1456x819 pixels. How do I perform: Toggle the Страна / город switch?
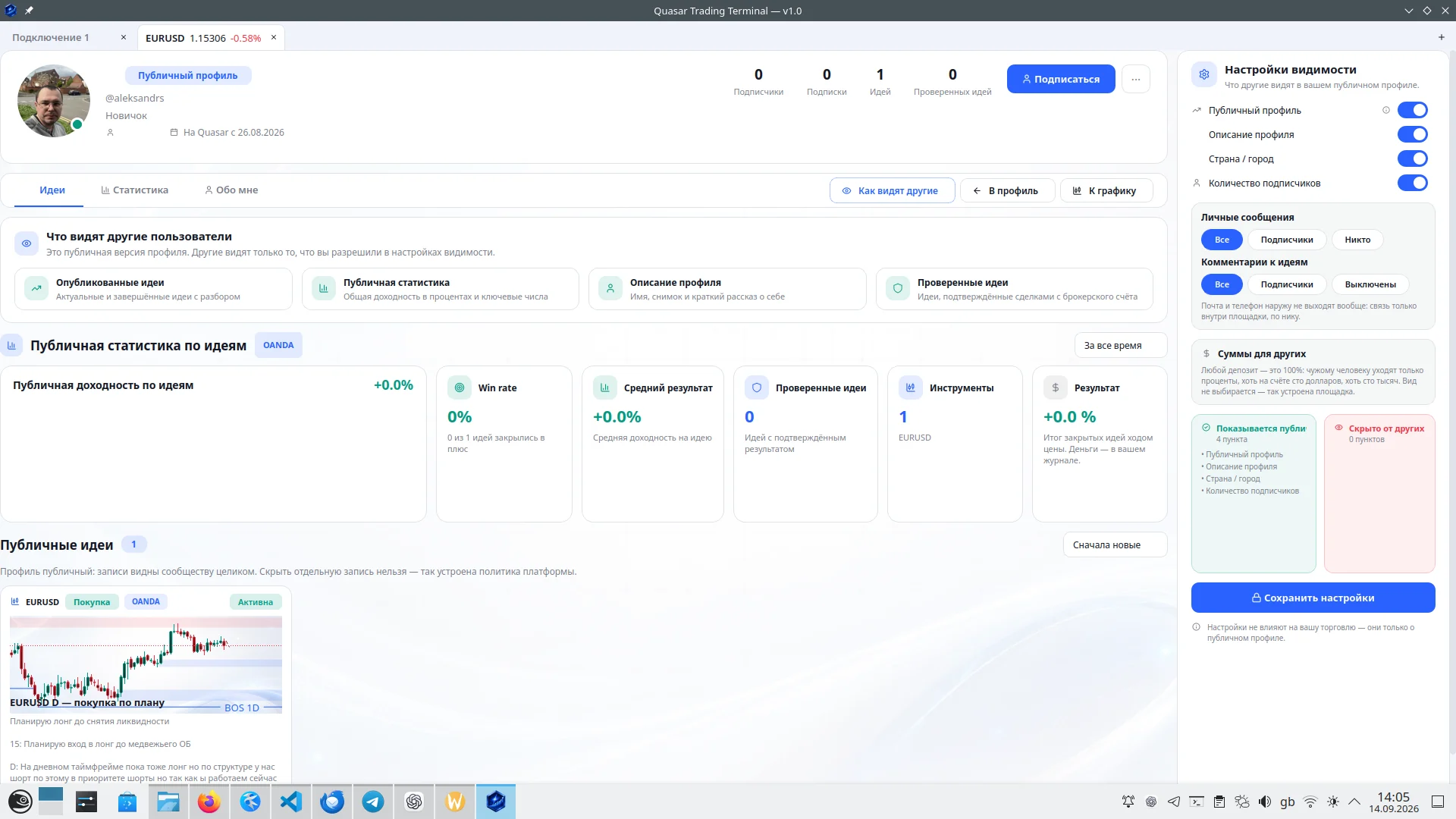point(1413,158)
